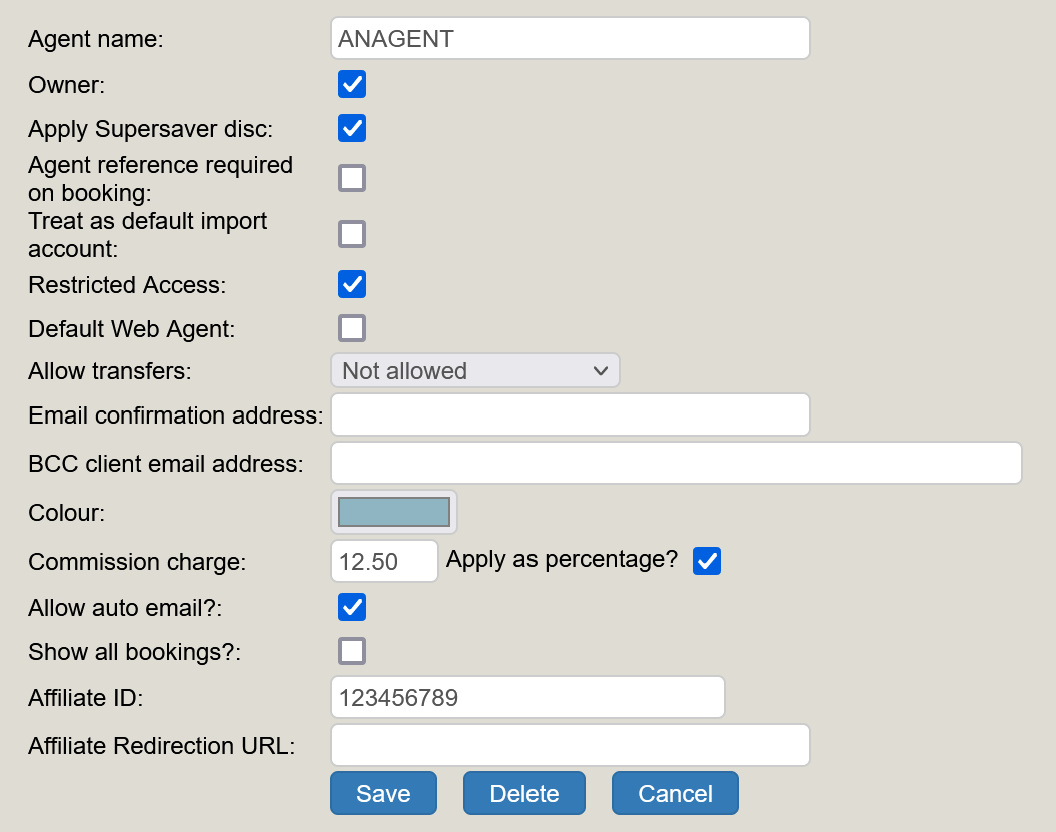
Task: Hit the Cancel button
Action: coord(675,793)
